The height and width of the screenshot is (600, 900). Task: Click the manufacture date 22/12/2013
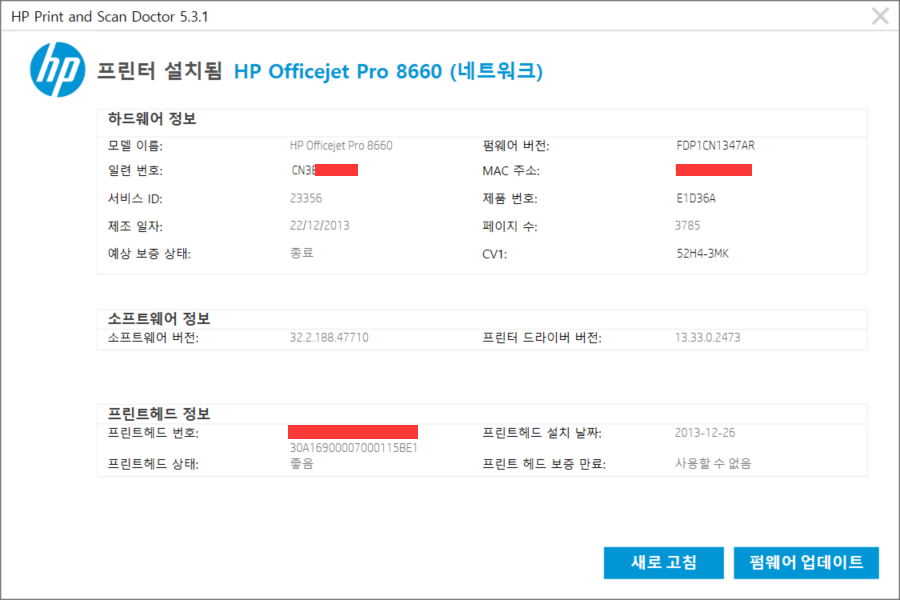[319, 226]
